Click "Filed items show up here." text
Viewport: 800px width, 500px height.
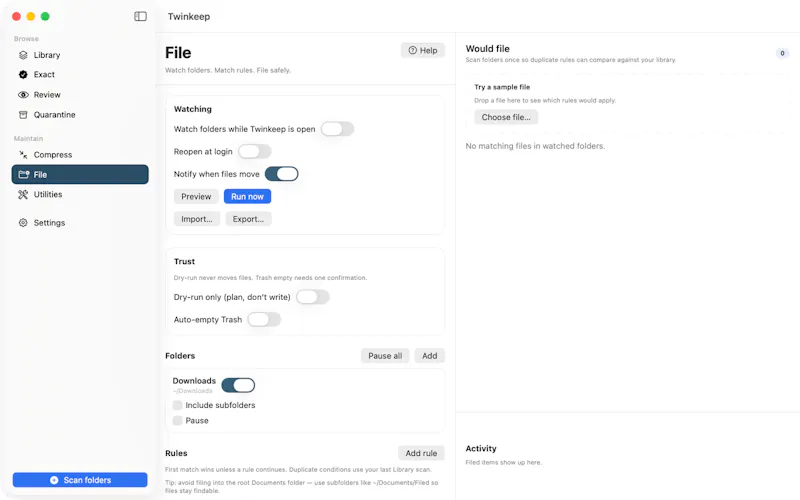tap(504, 462)
